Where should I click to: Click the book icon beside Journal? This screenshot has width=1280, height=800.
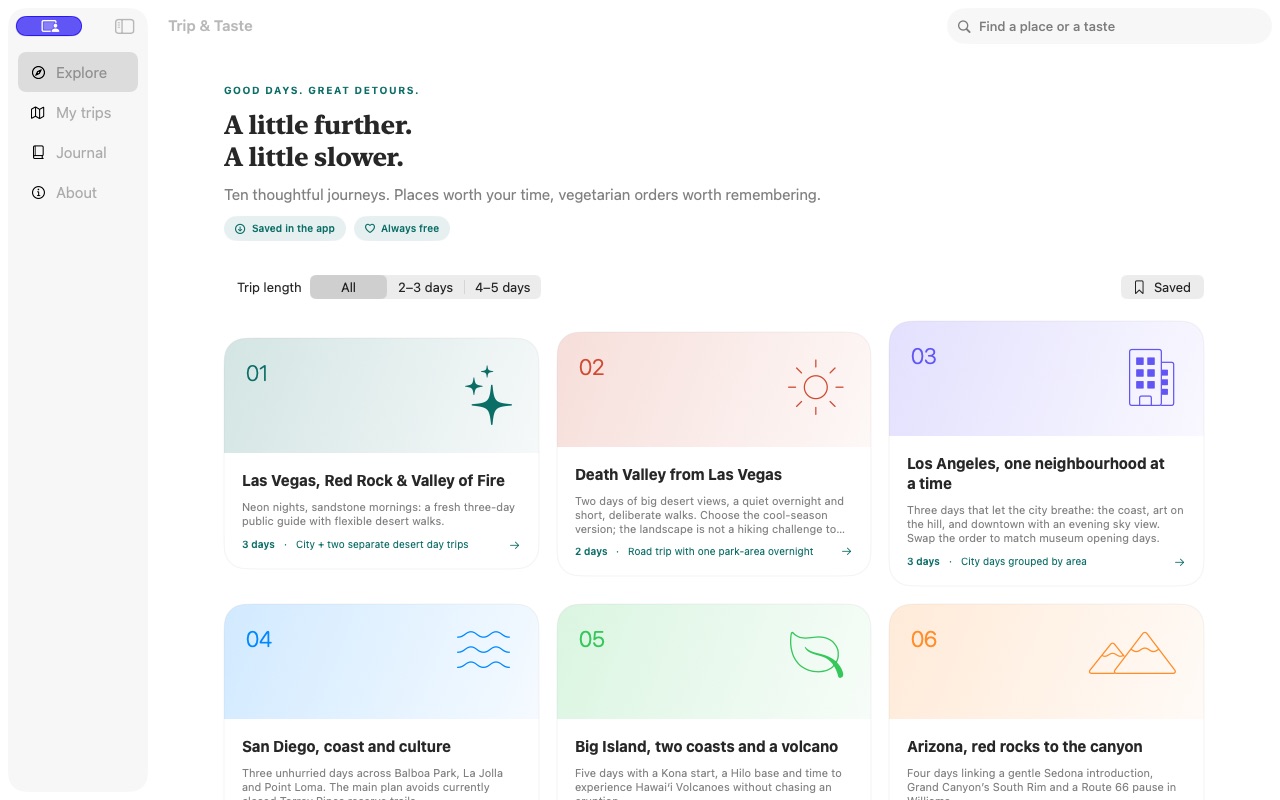tap(38, 152)
